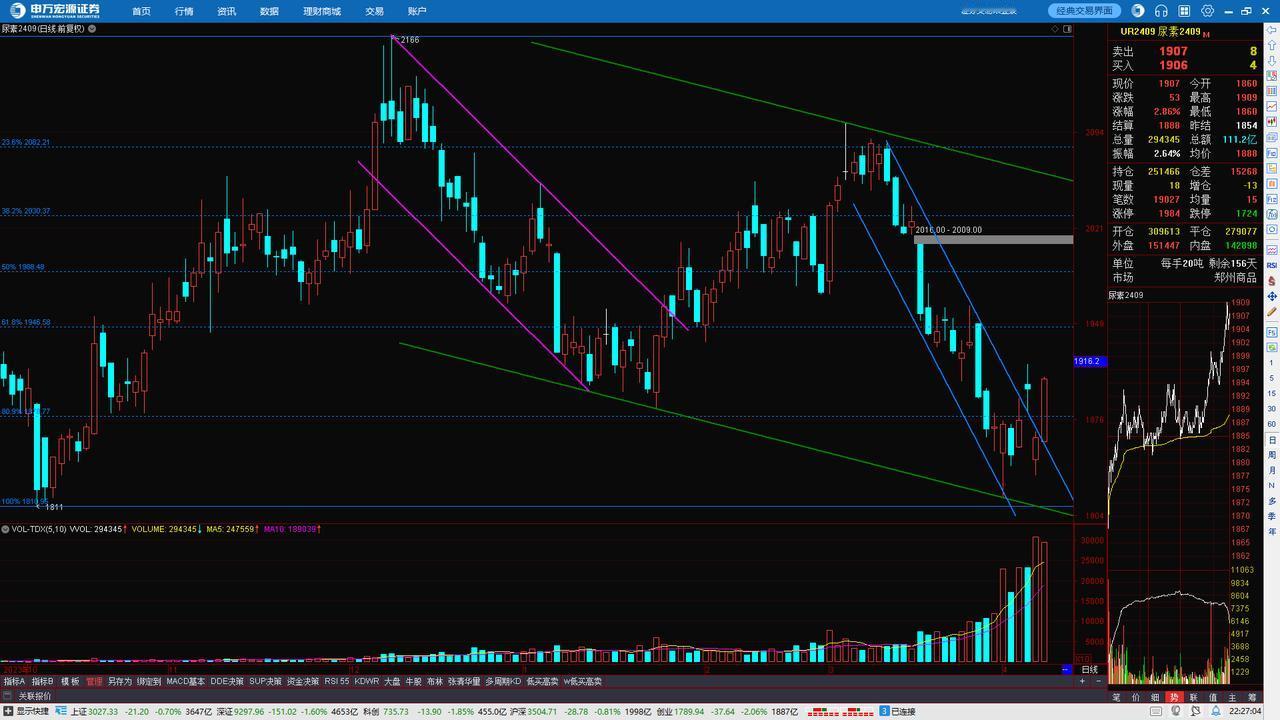Open the 理财商城 menu
This screenshot has width=1280, height=720.
(321, 11)
